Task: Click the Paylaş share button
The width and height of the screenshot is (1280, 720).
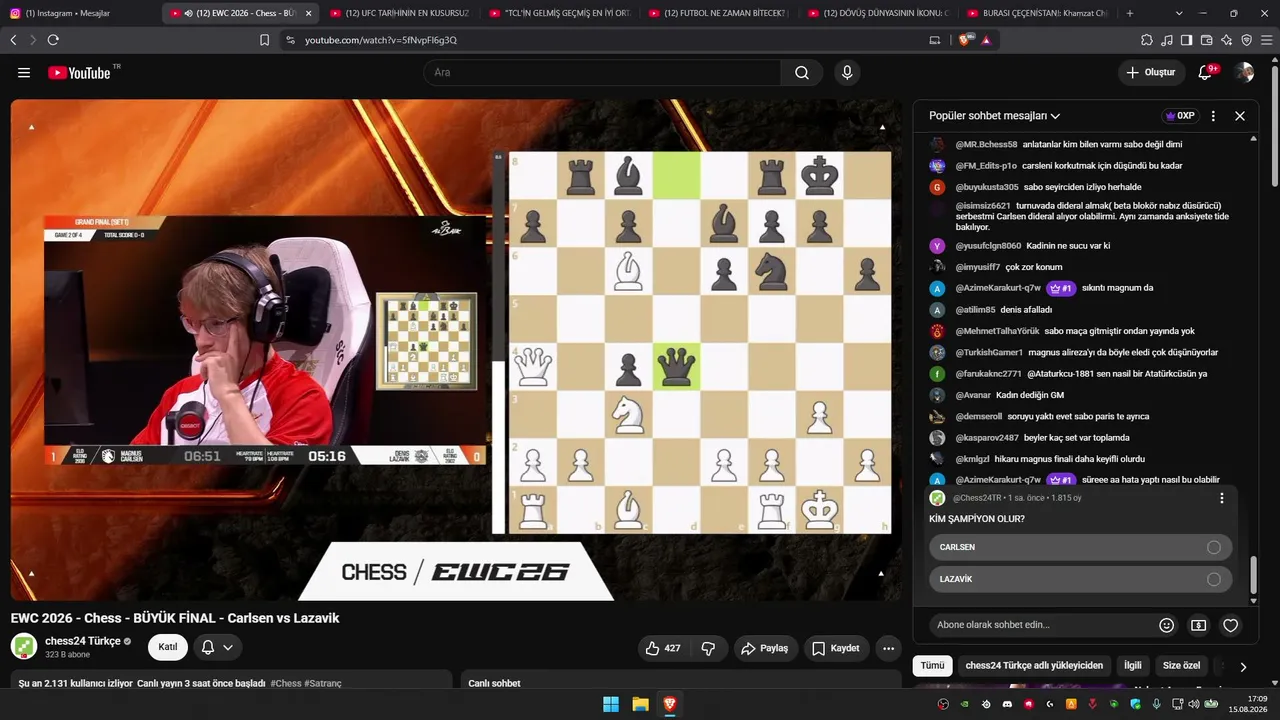Action: (x=765, y=648)
